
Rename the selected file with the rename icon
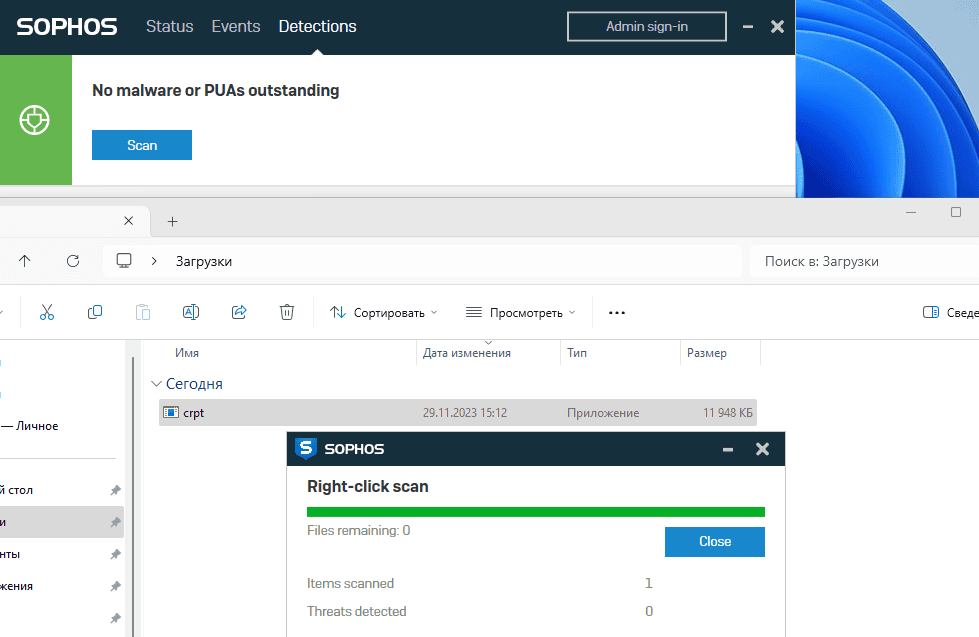[191, 312]
